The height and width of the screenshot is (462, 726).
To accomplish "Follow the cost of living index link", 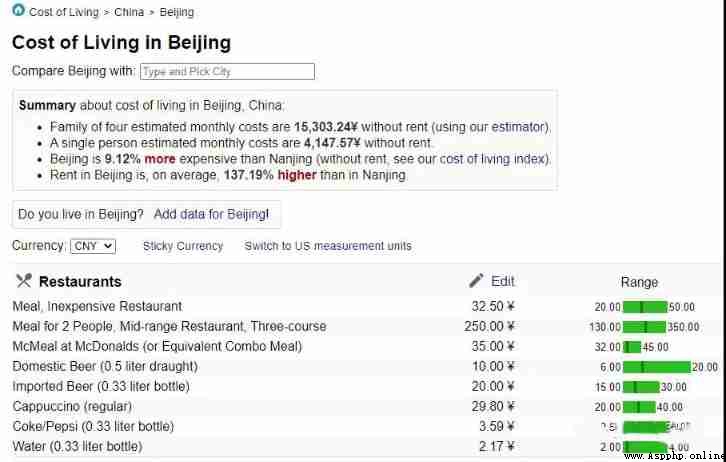I will pyautogui.click(x=492, y=159).
